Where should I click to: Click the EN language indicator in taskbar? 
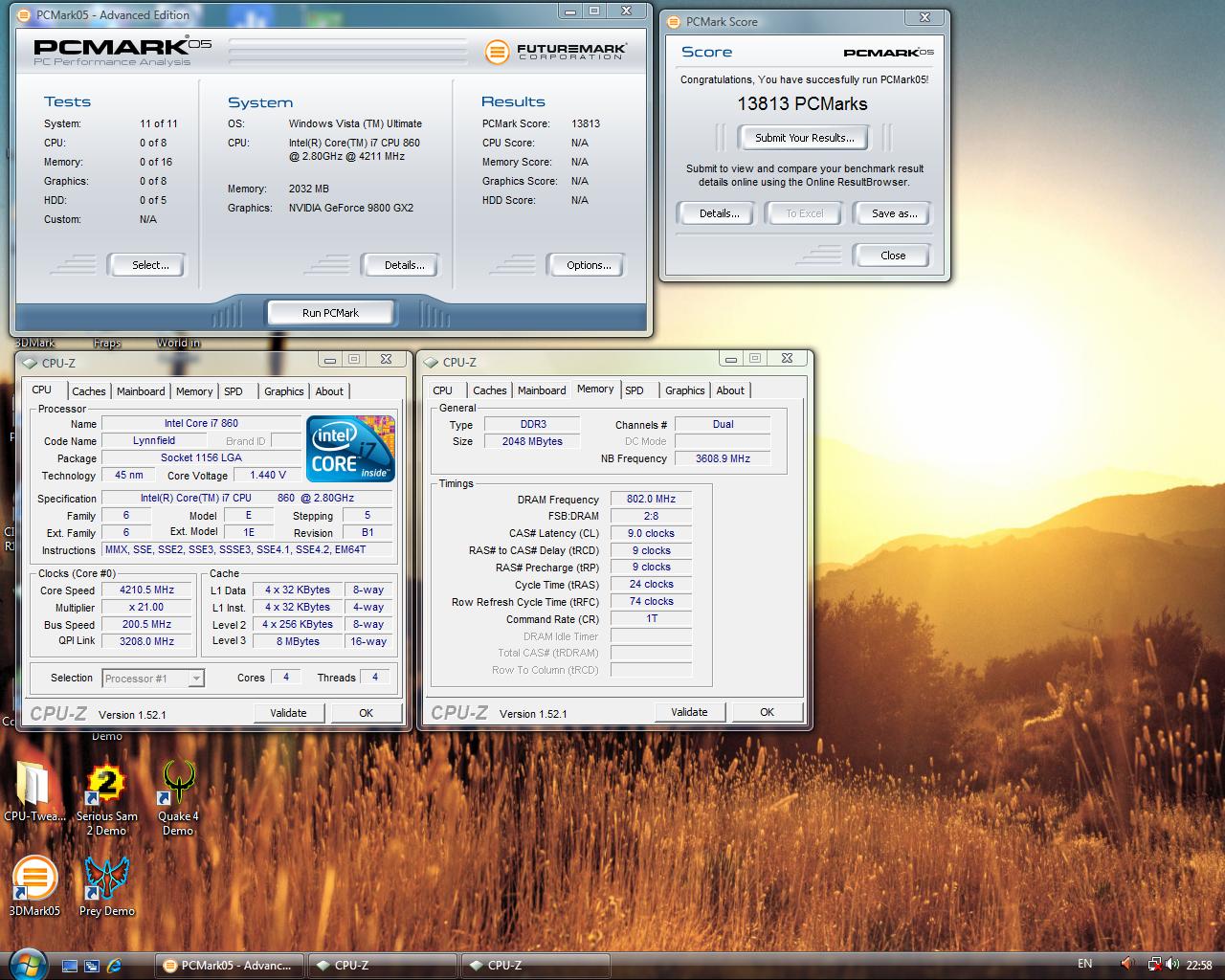pos(1084,964)
